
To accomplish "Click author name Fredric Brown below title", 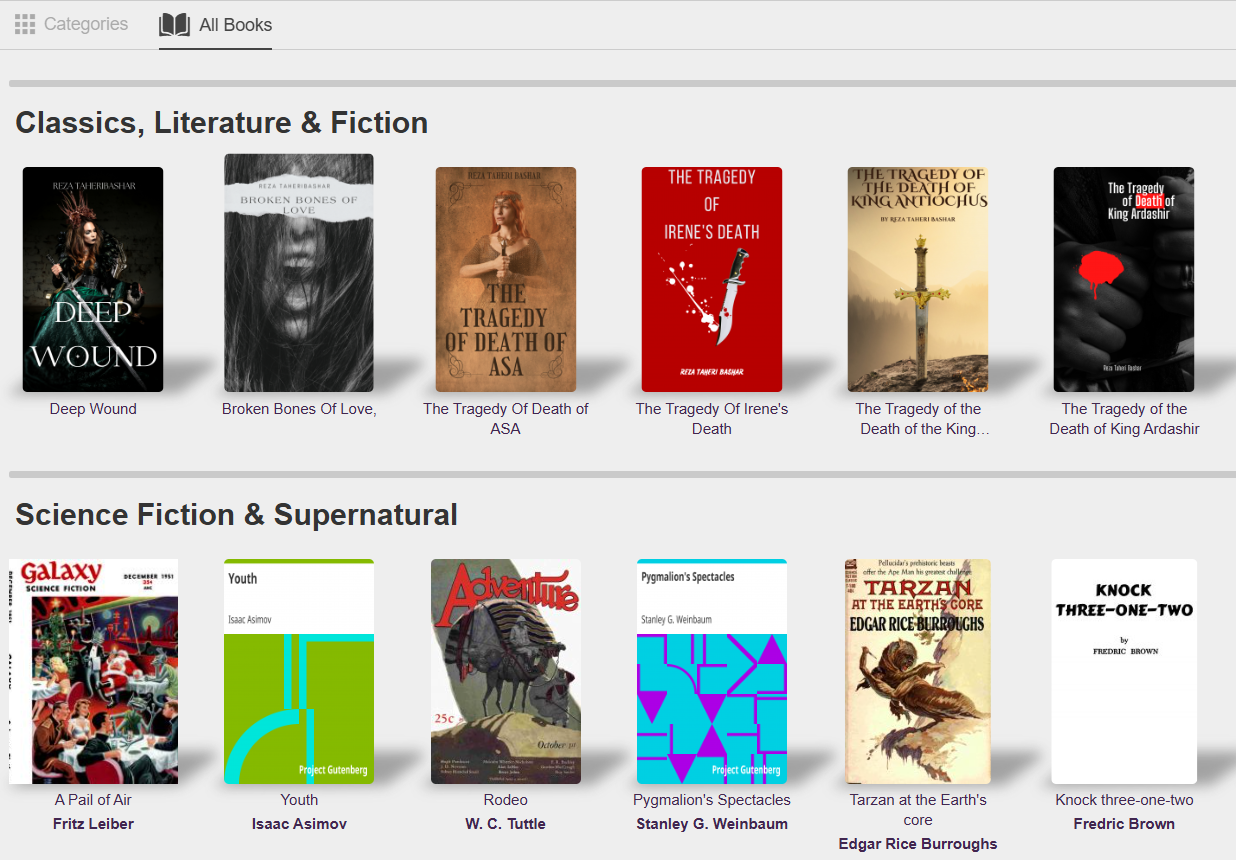I will pos(1124,824).
